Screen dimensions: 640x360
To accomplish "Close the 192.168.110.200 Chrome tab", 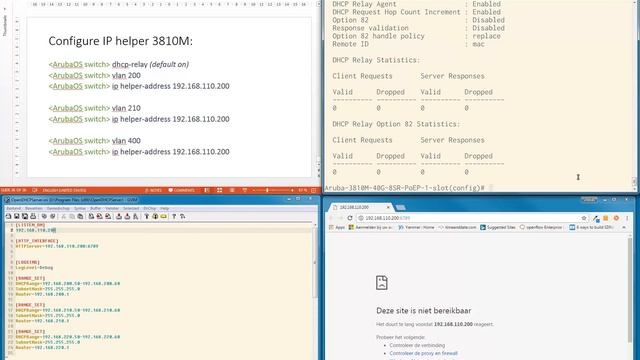I will 388,207.
